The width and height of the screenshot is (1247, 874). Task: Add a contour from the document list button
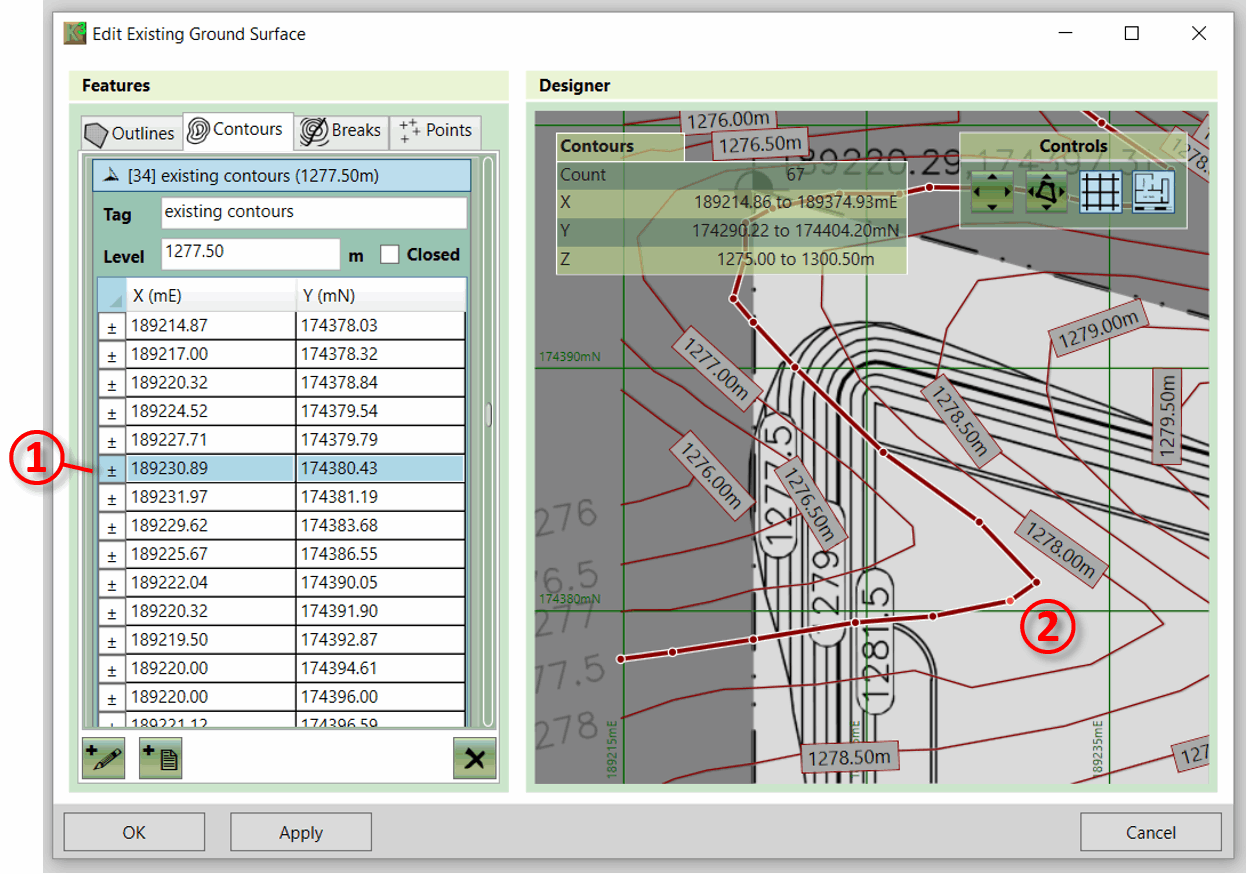[160, 758]
